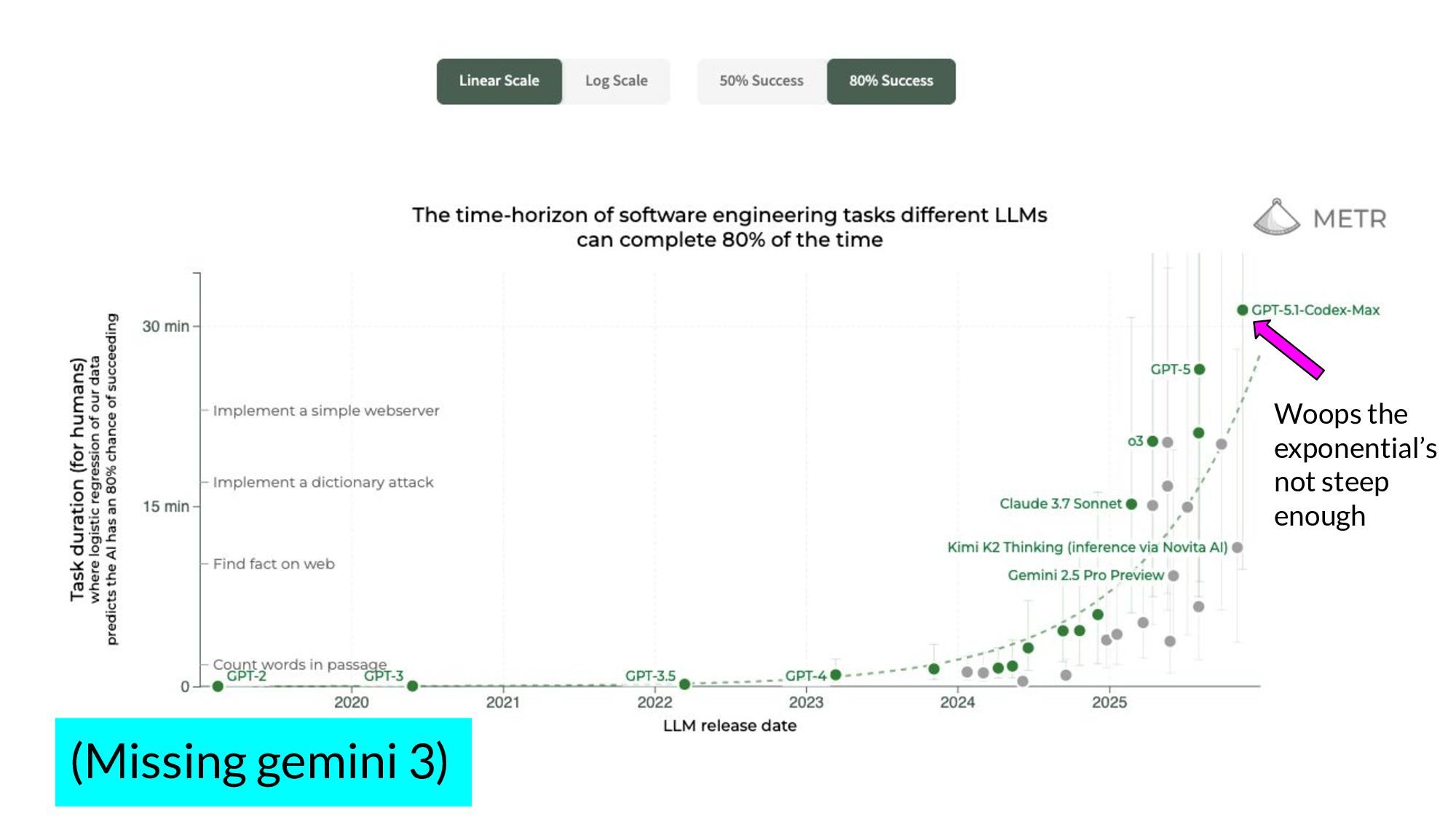Select the 80% Success option
The width and height of the screenshot is (1456, 819).
tap(891, 81)
